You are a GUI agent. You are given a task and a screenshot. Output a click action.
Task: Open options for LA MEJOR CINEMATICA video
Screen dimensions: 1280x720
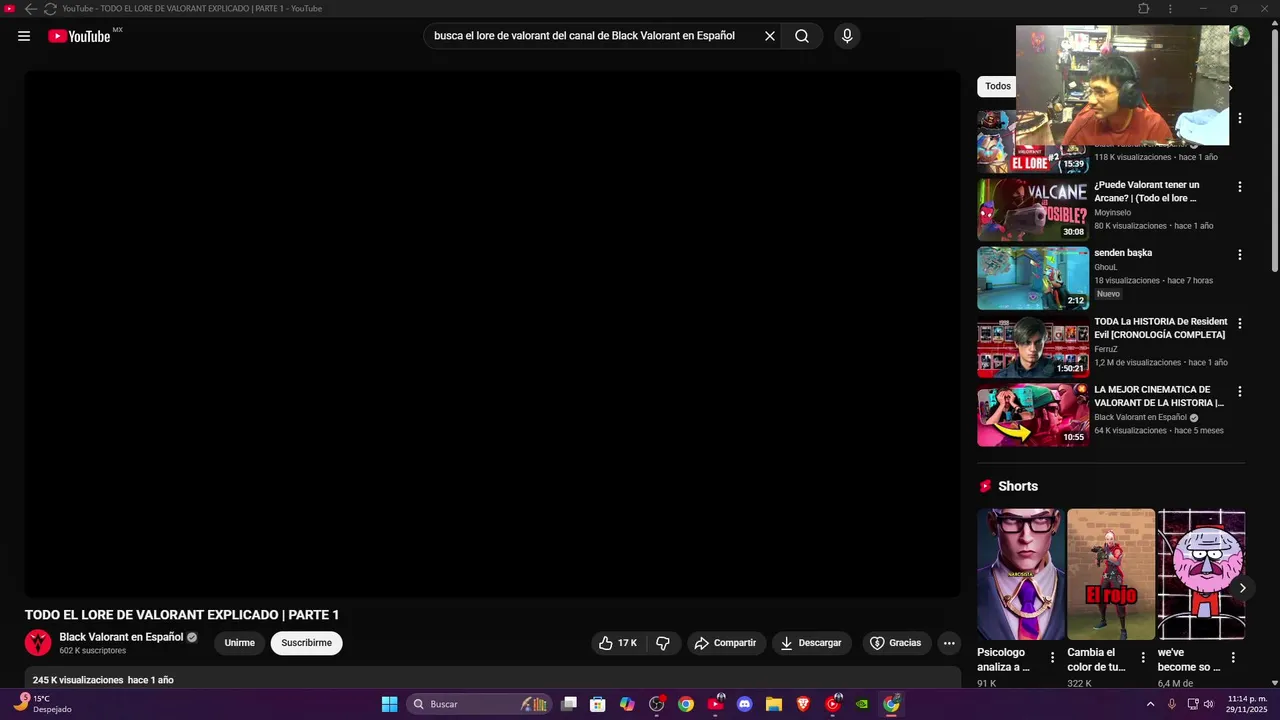click(1240, 392)
